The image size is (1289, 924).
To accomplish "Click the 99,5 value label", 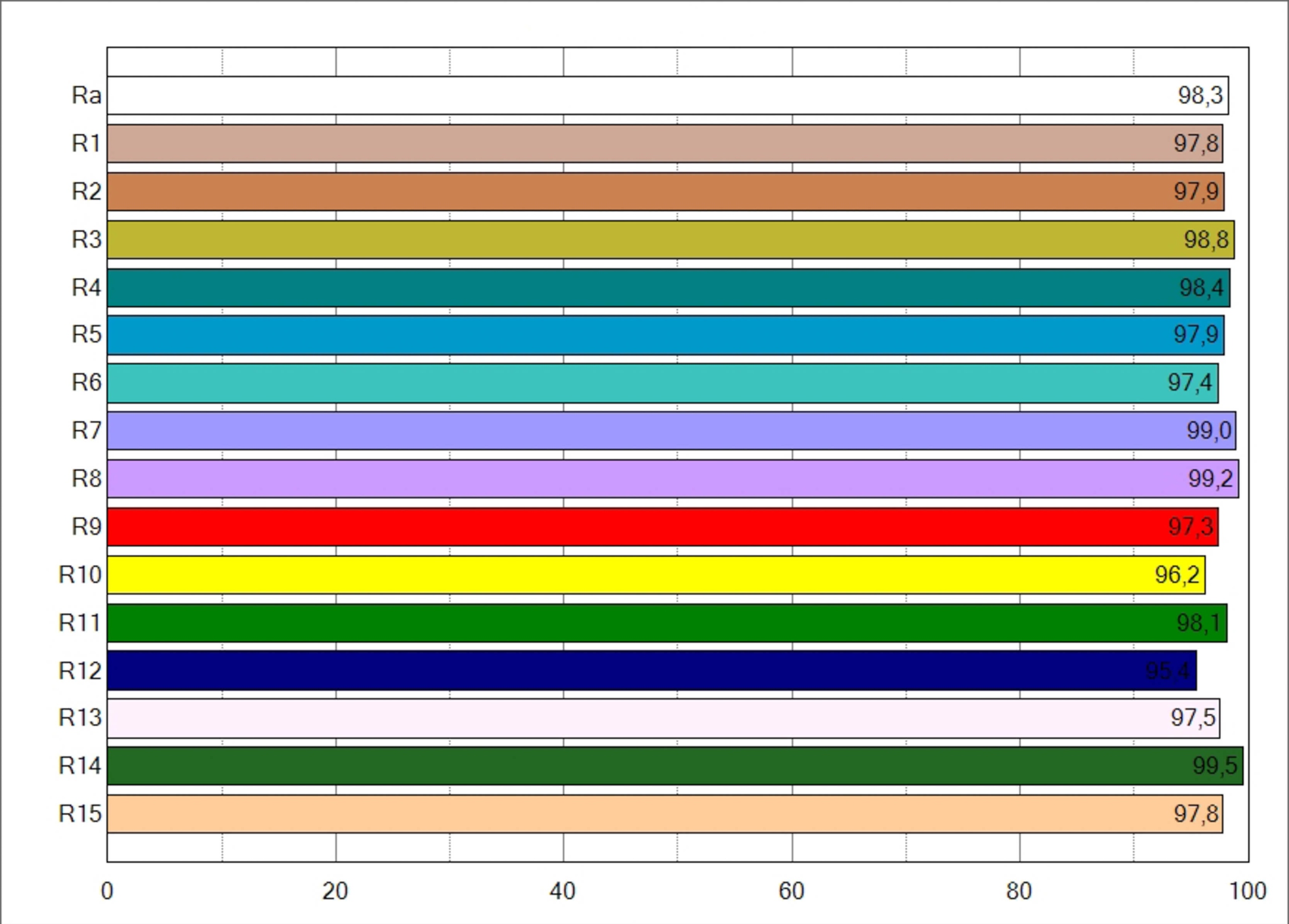I will click(x=1214, y=766).
